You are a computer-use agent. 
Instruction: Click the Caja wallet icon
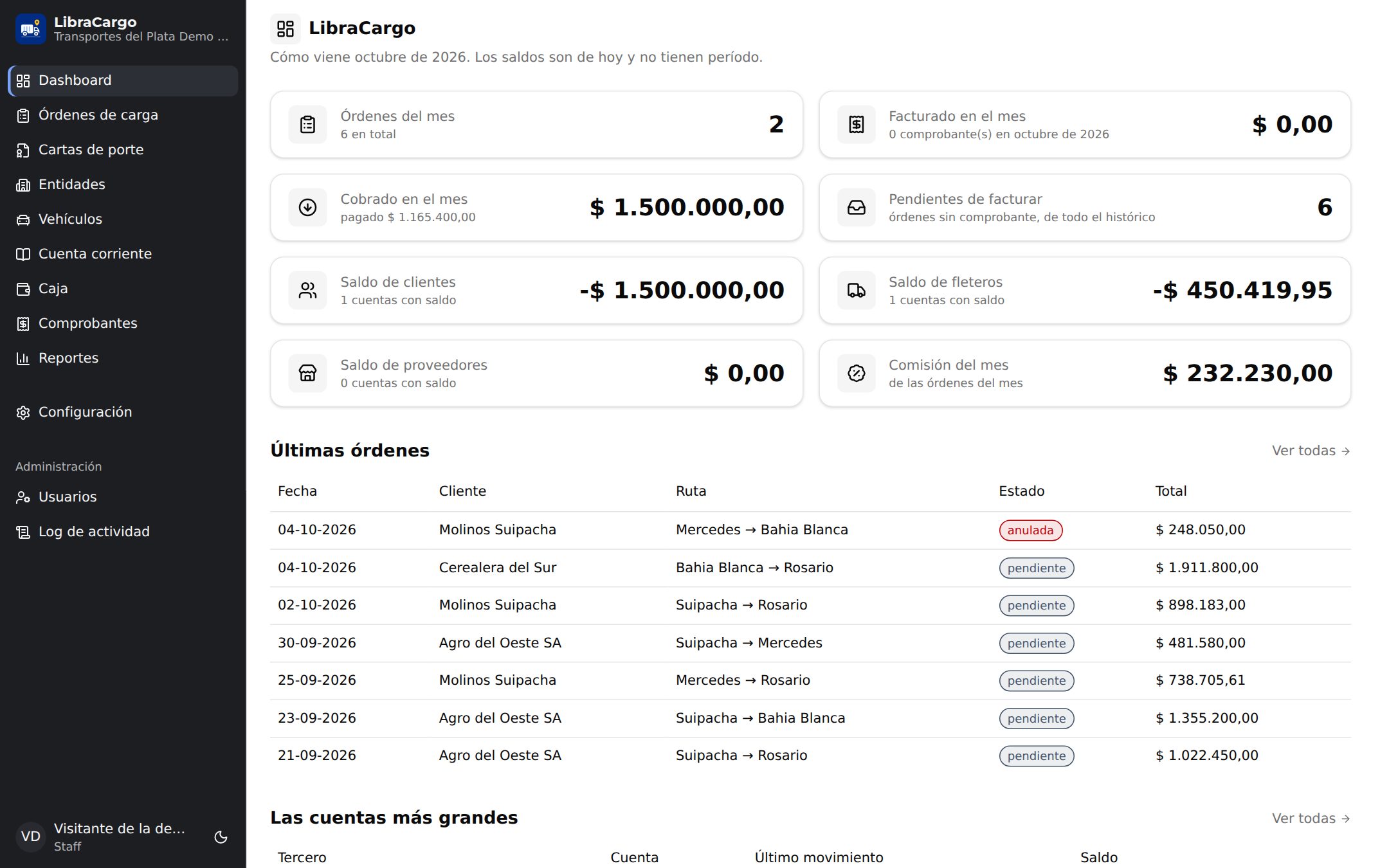click(x=23, y=289)
